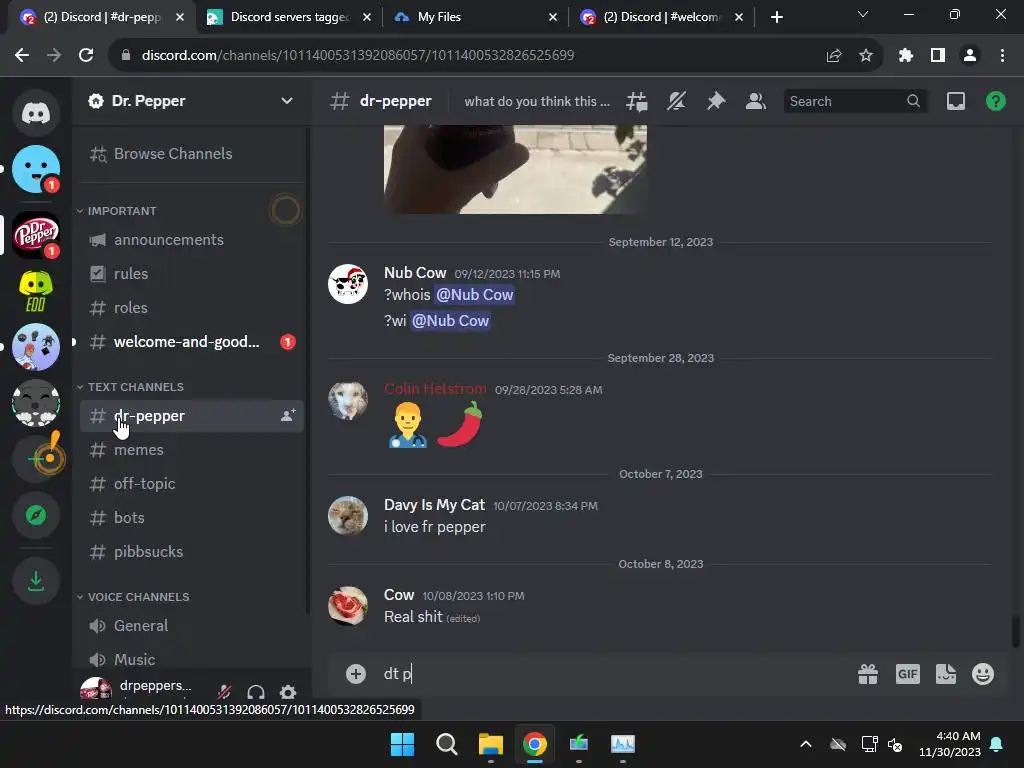Image resolution: width=1024 pixels, height=768 pixels.
Task: Expand the Dr. Pepper server dropdown menu
Action: pyautogui.click(x=286, y=101)
